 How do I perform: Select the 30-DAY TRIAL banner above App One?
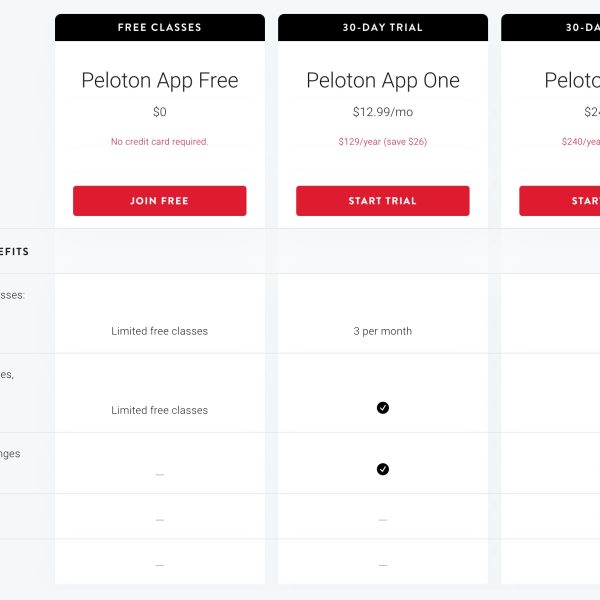coord(382,28)
